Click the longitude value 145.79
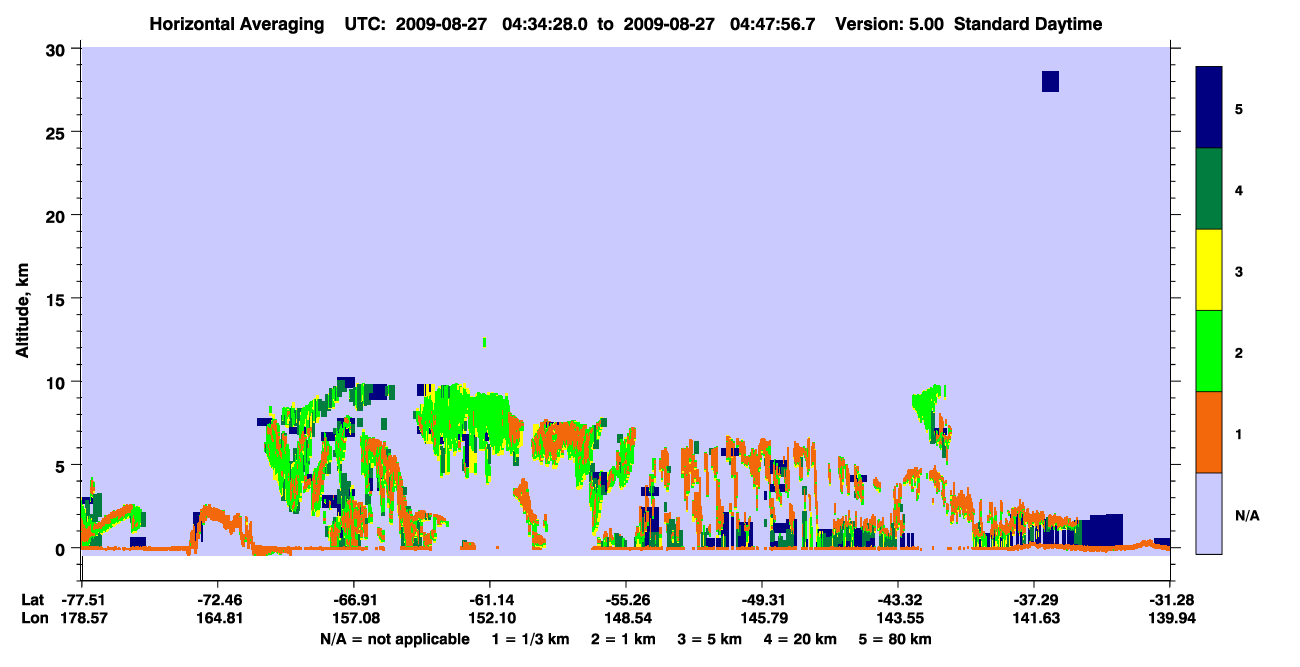Viewport: 1300px width, 667px height. [x=762, y=618]
